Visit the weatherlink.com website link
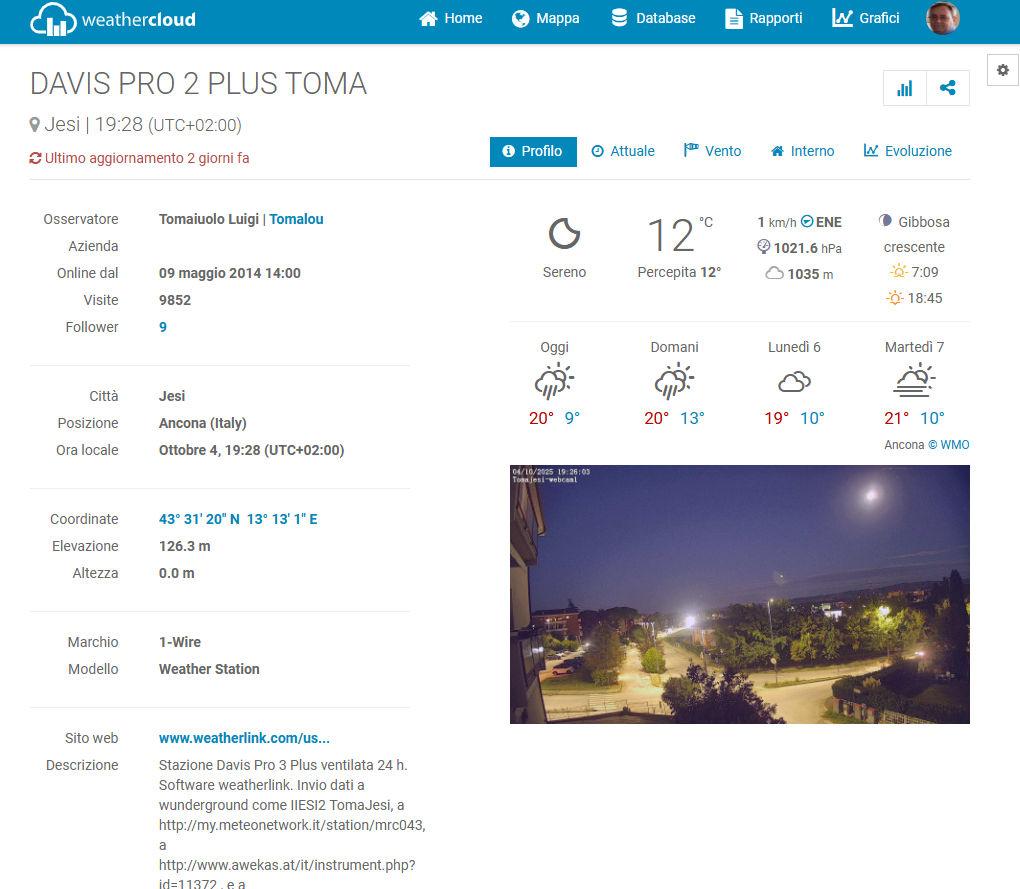This screenshot has width=1020, height=889. 244,738
